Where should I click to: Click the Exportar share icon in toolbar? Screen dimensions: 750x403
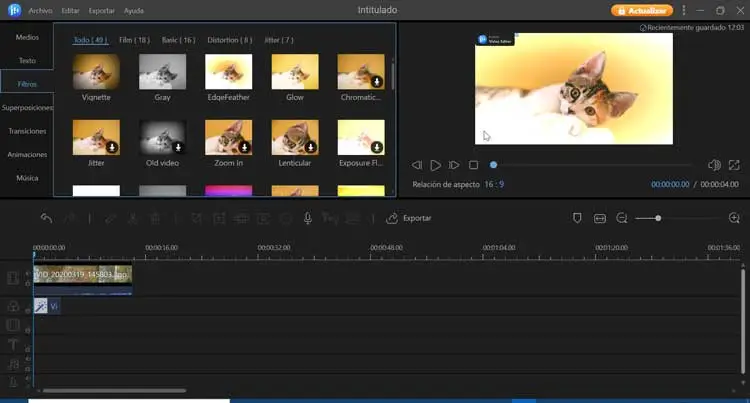pyautogui.click(x=392, y=218)
